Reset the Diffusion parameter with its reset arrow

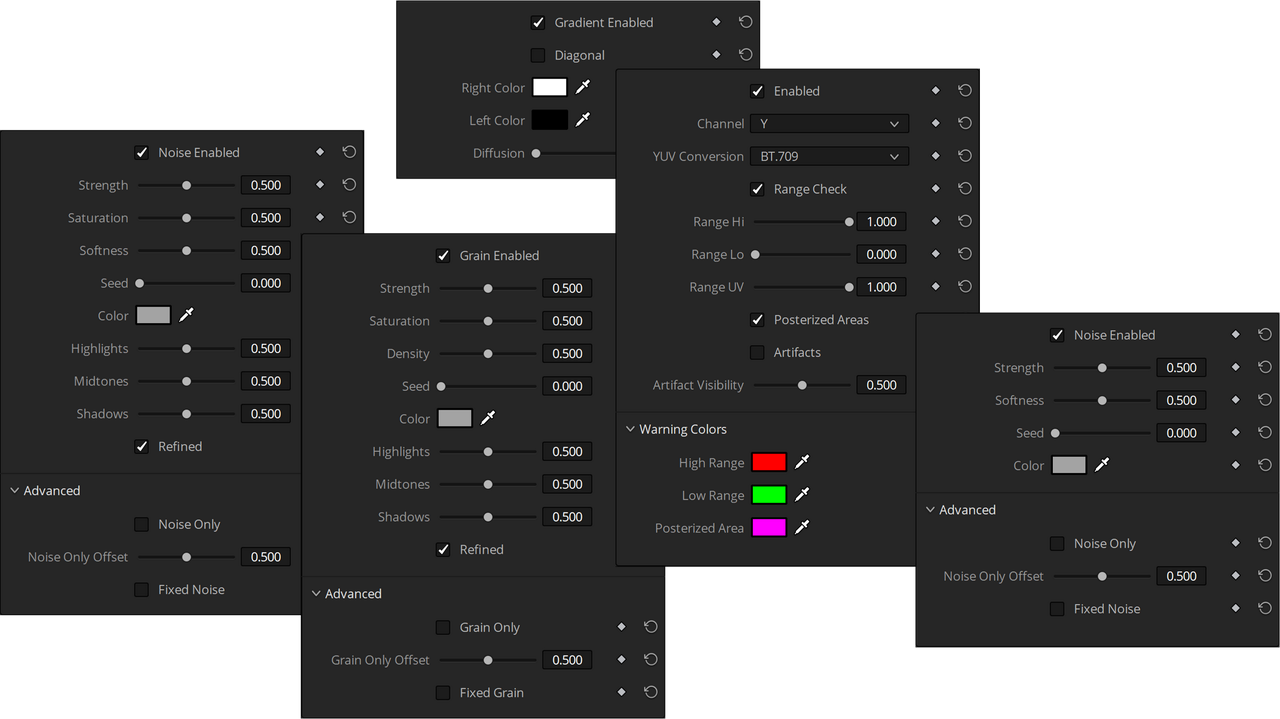[x=745, y=153]
